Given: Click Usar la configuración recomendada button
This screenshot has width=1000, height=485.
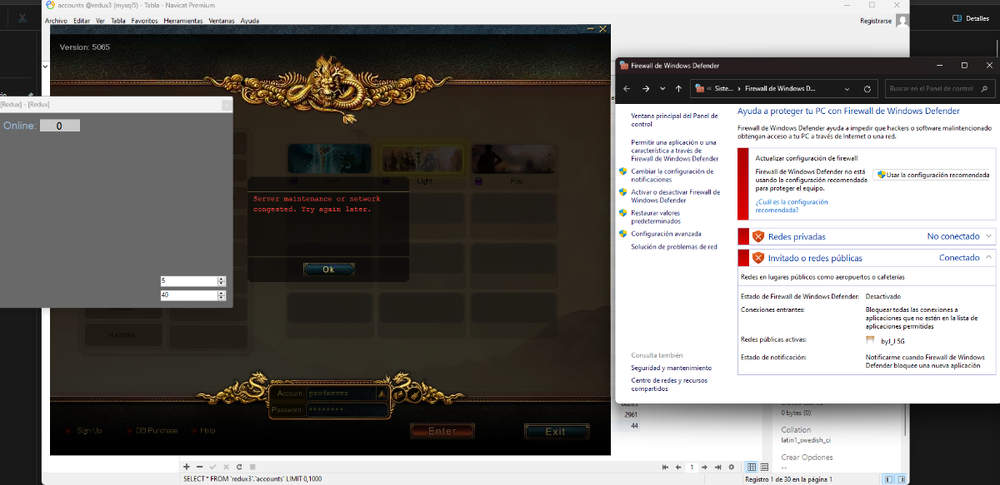Looking at the screenshot, I should (932, 175).
